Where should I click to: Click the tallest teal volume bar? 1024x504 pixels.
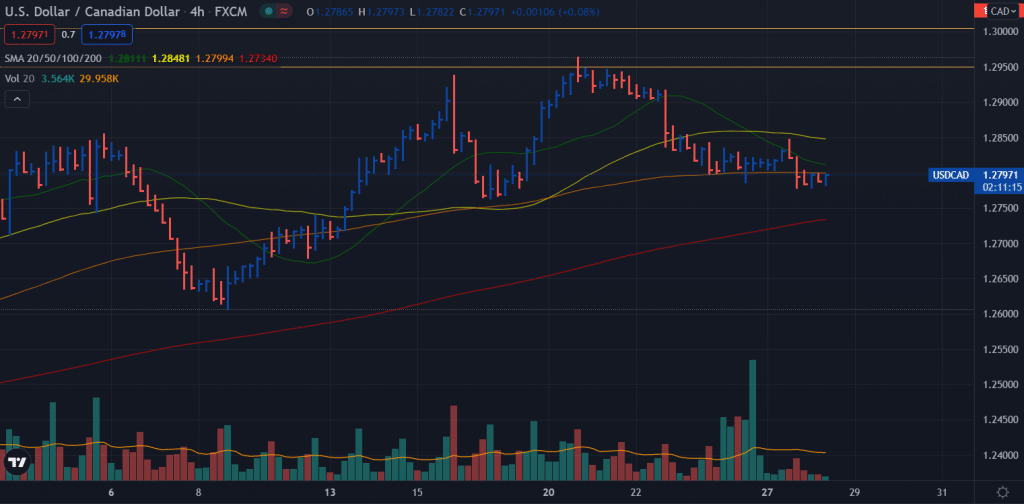pyautogui.click(x=752, y=420)
